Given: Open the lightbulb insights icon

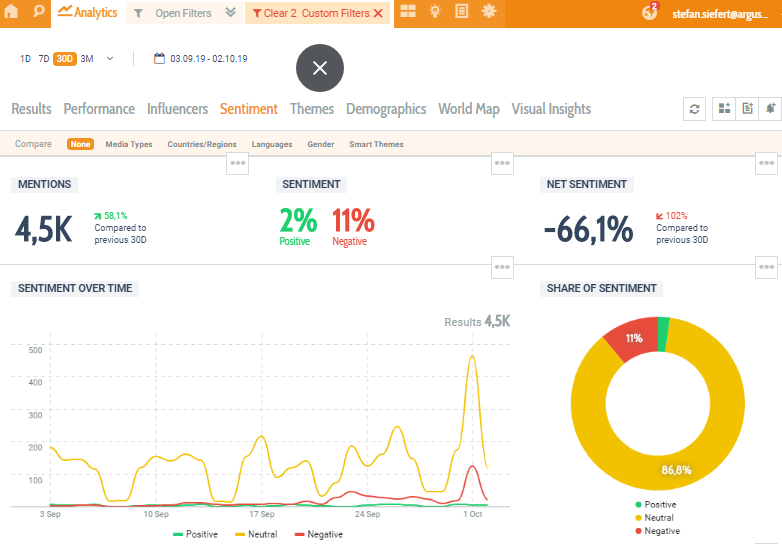Looking at the screenshot, I should [435, 11].
